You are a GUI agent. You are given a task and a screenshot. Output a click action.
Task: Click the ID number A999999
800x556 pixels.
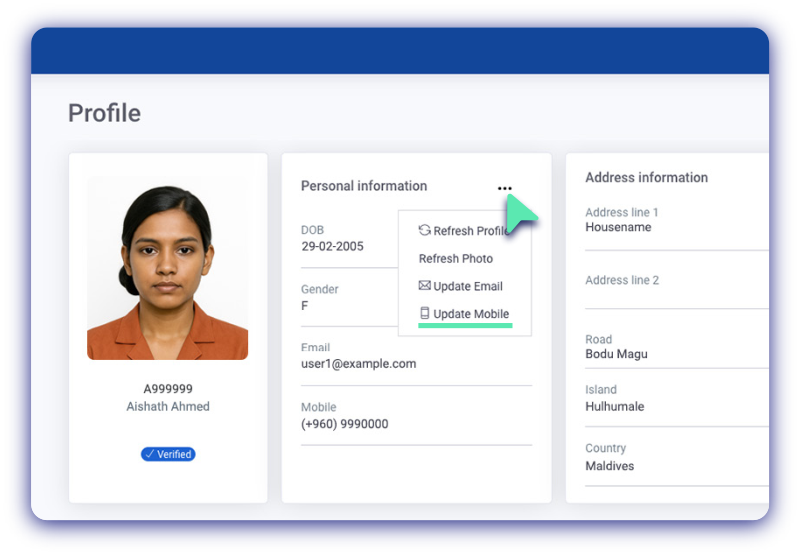coord(168,389)
